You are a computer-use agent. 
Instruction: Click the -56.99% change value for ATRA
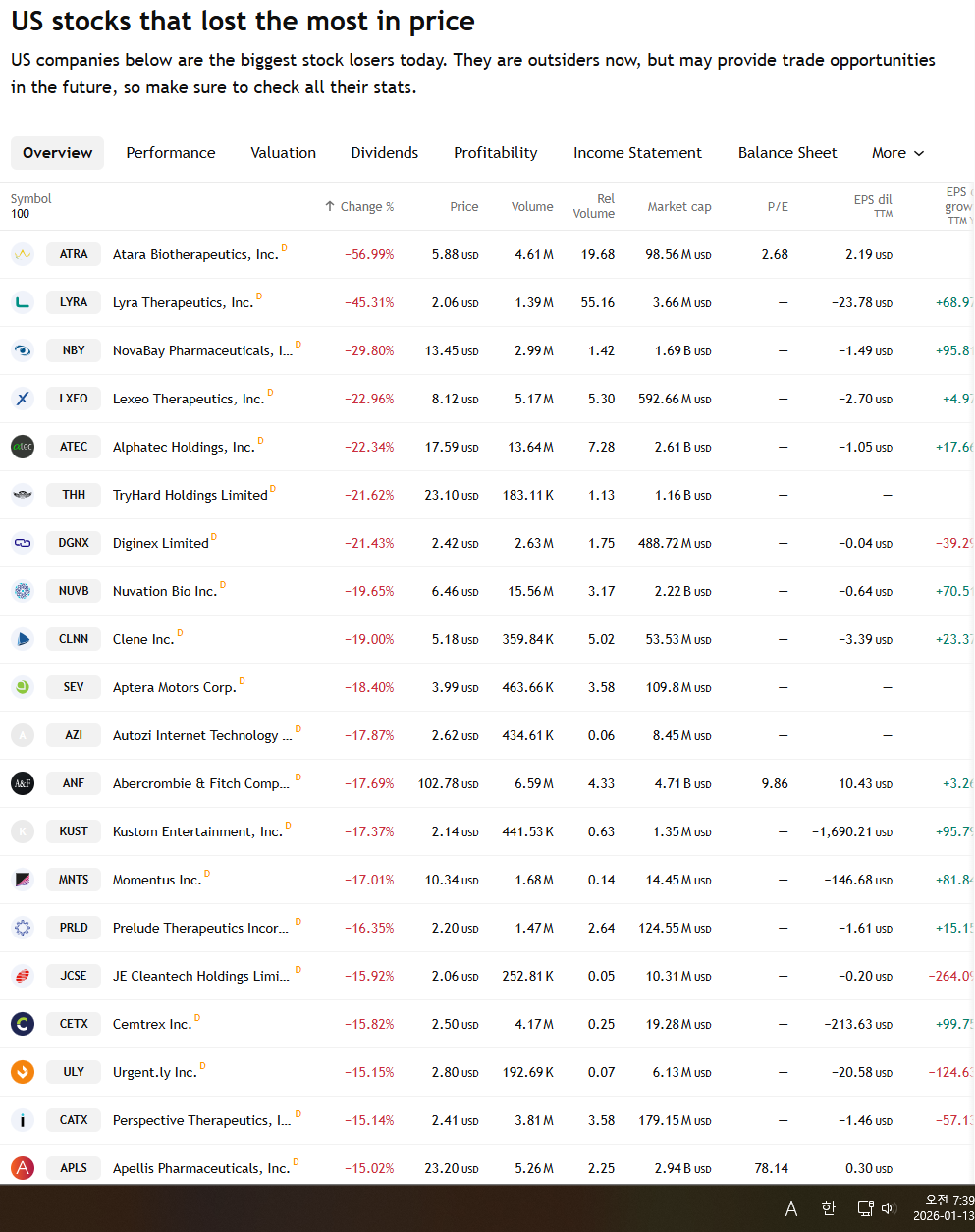[369, 254]
